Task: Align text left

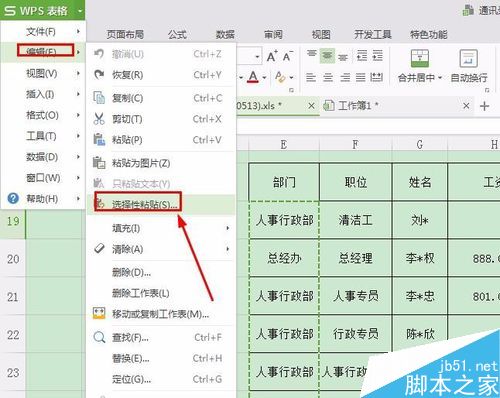Action: [x=311, y=77]
